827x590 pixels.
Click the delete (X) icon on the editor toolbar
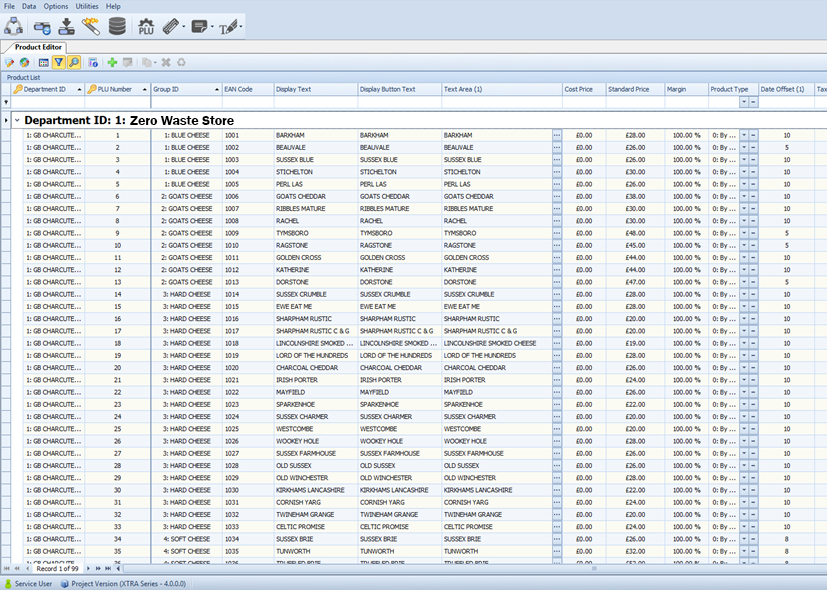tap(165, 62)
